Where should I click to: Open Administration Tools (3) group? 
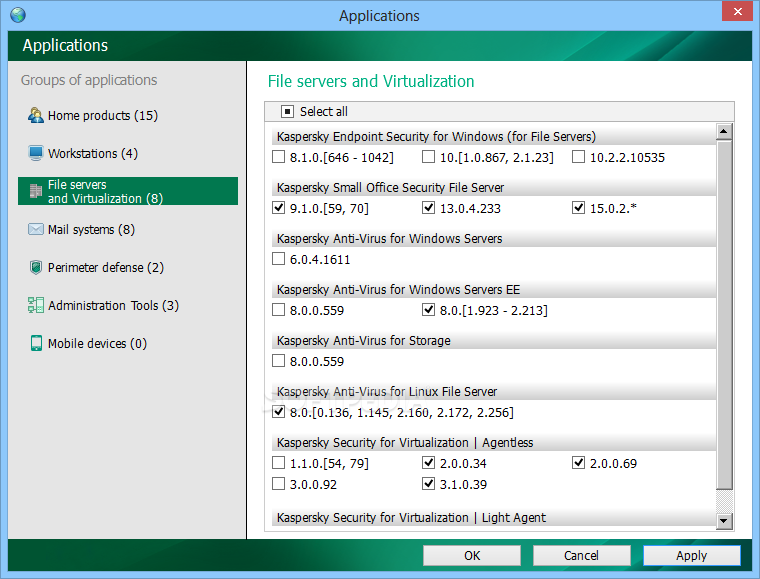pos(113,305)
